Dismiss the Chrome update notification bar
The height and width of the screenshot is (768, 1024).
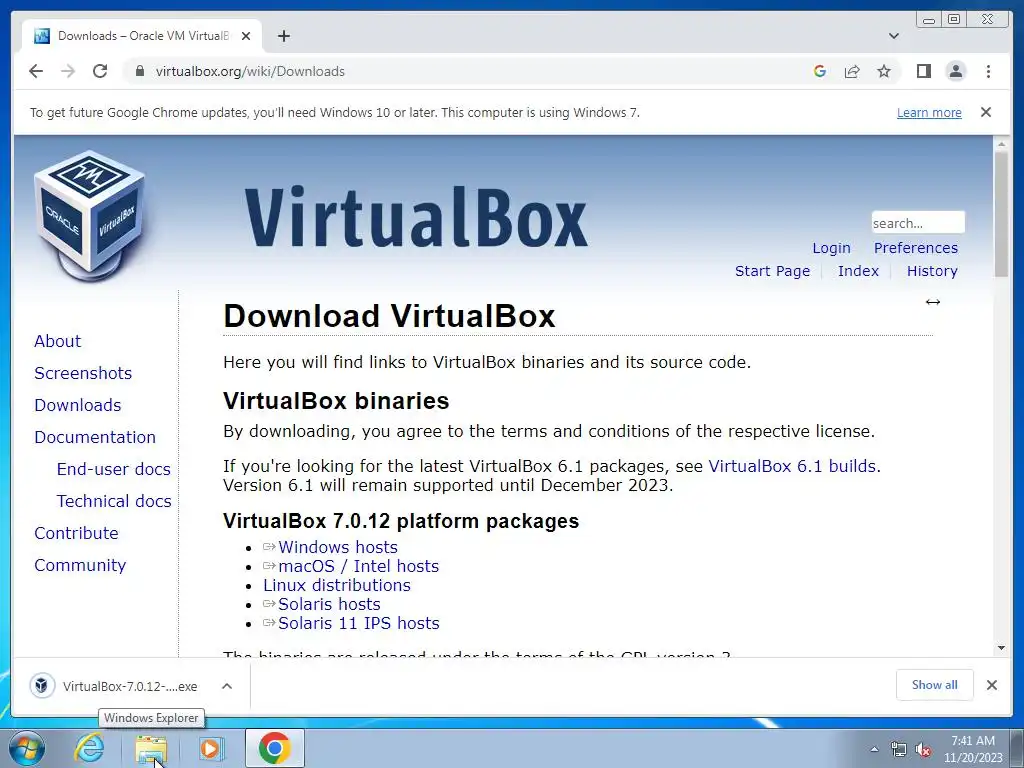[986, 112]
